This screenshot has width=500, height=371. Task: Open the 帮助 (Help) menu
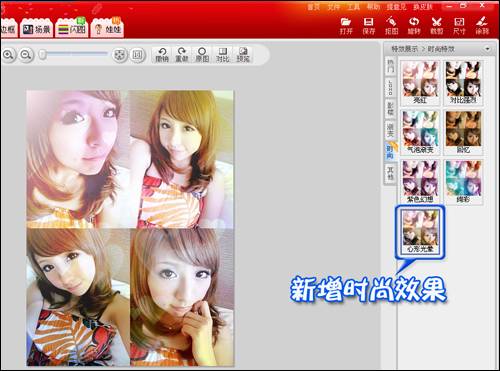pyautogui.click(x=373, y=7)
